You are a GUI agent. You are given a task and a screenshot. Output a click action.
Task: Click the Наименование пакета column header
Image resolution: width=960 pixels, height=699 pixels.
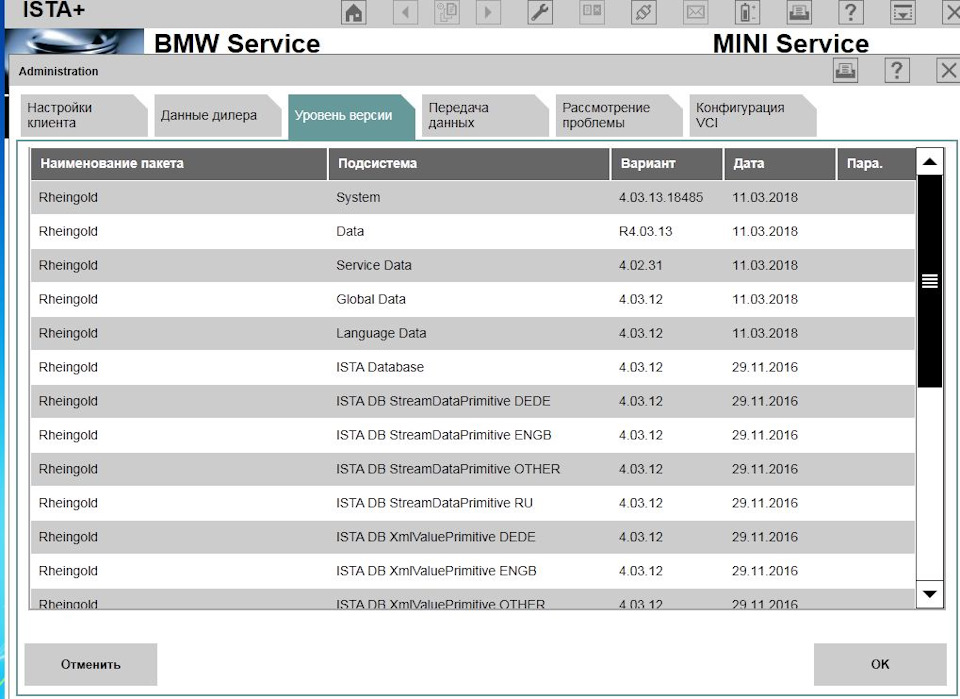point(178,164)
